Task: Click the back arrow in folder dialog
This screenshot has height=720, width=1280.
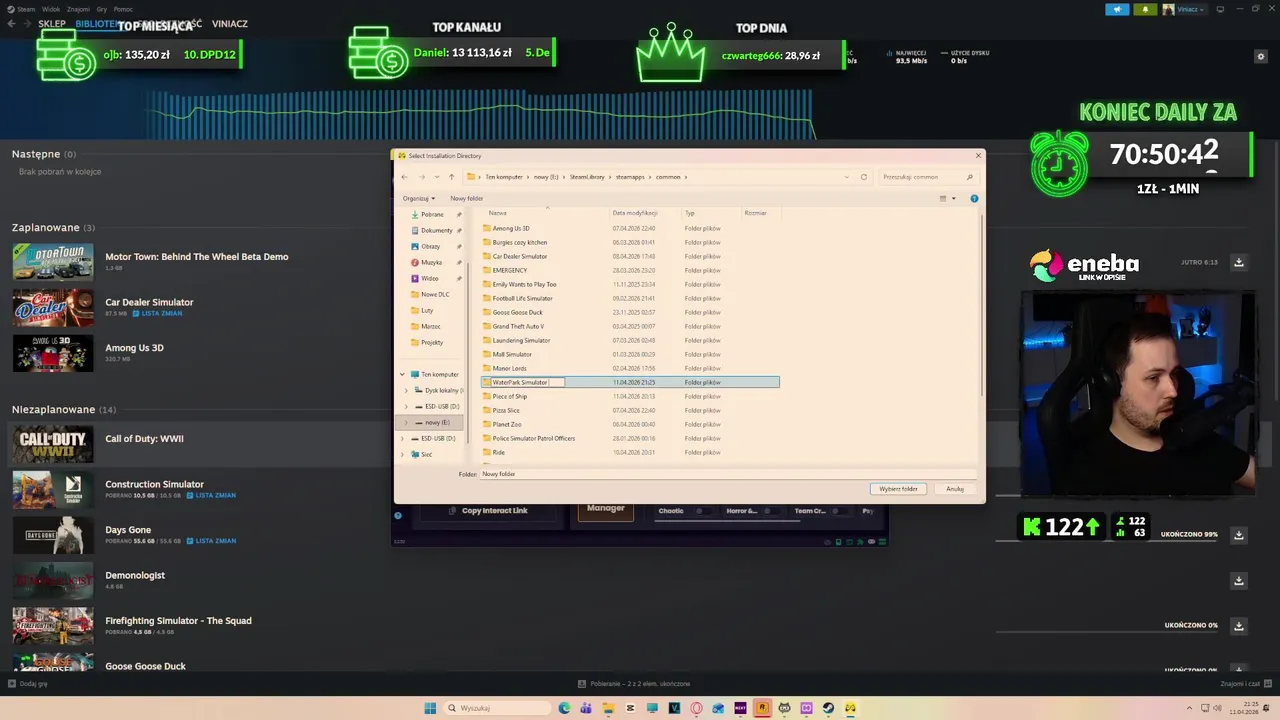Action: coord(404,177)
